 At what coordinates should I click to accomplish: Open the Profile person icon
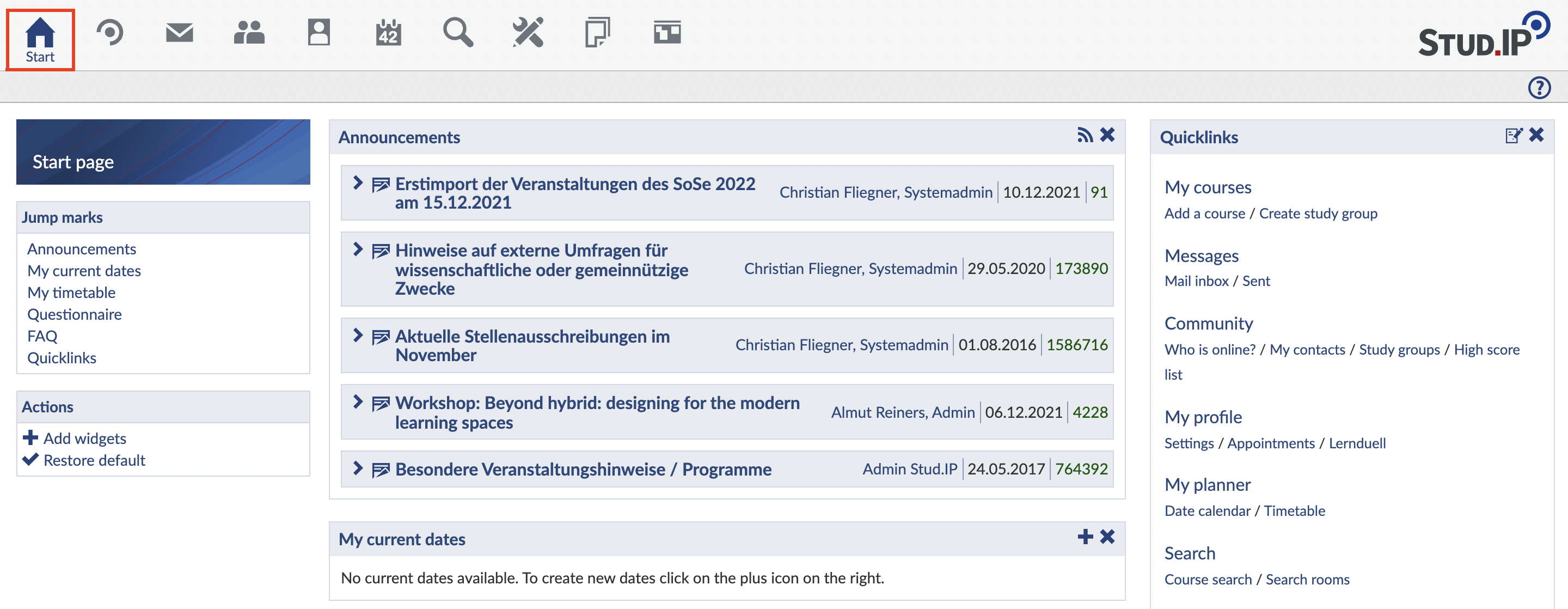[318, 32]
